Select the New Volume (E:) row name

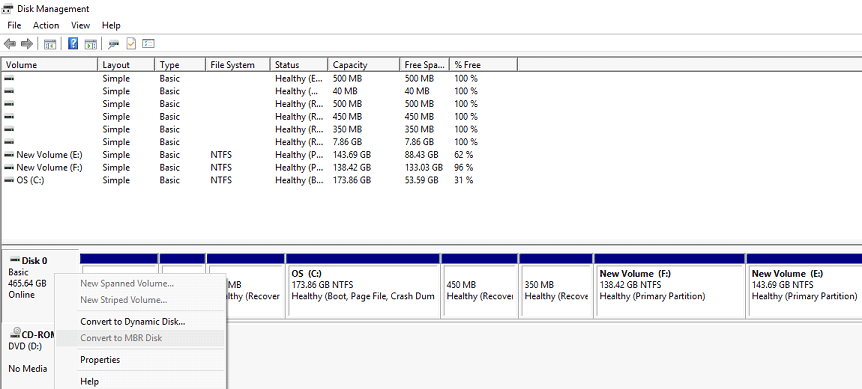point(49,155)
